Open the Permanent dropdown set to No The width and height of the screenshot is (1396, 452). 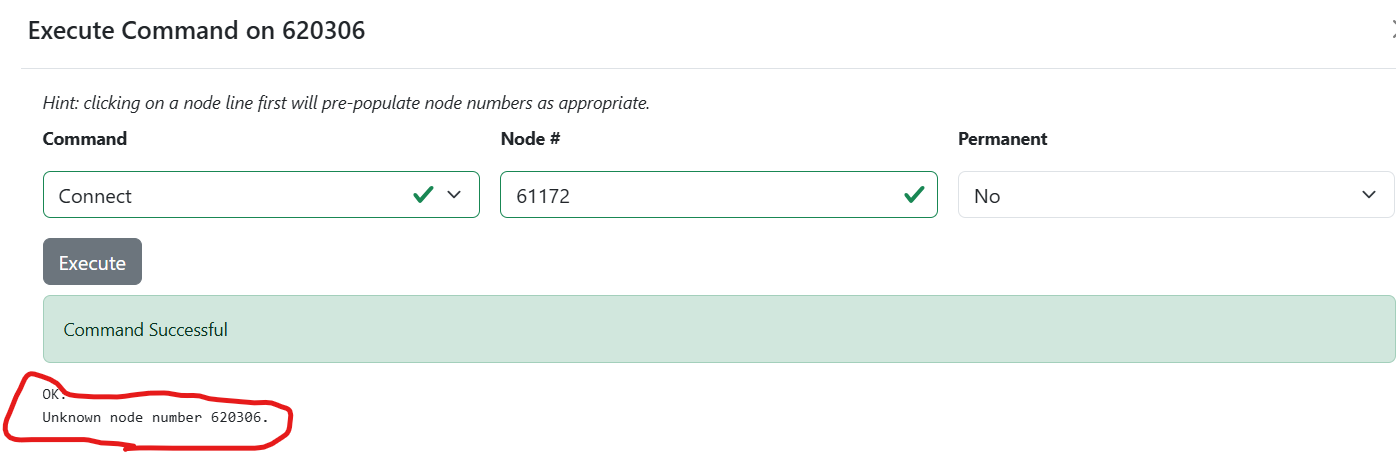point(1176,195)
